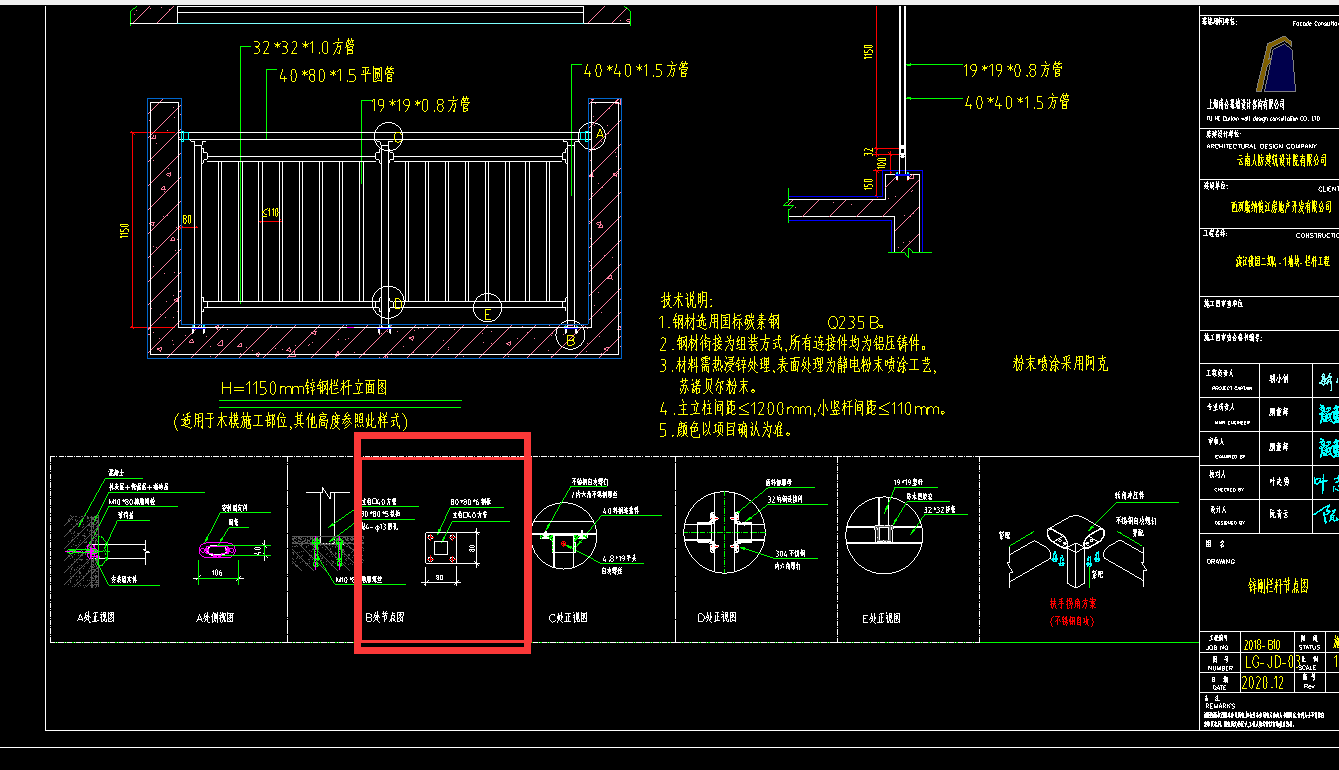Select the E处正视图 caption
Viewport: 1339px width, 770px height.
[880, 618]
